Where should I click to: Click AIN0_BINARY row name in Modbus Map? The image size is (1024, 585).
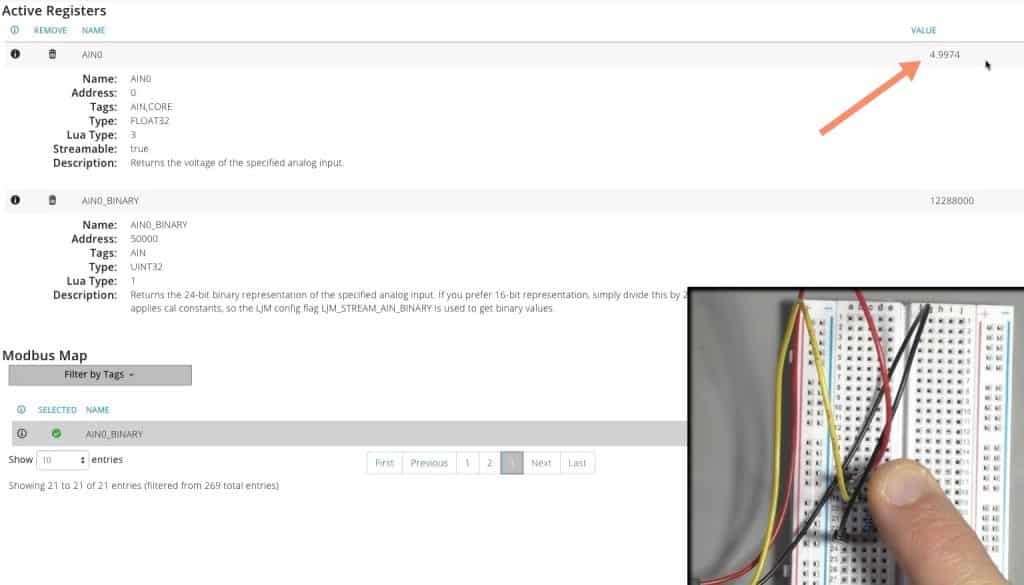coord(114,434)
